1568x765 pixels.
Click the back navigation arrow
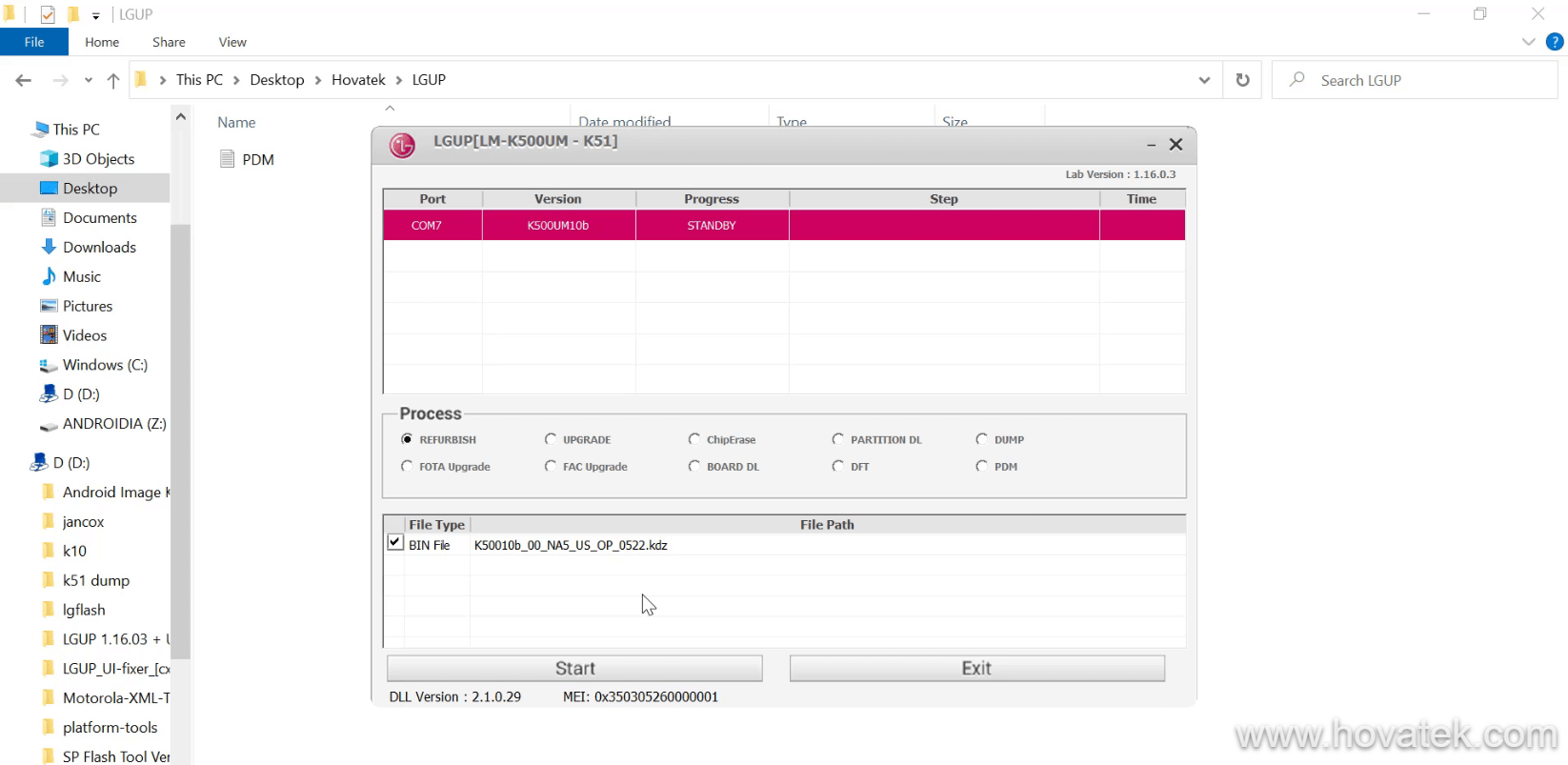pyautogui.click(x=24, y=81)
